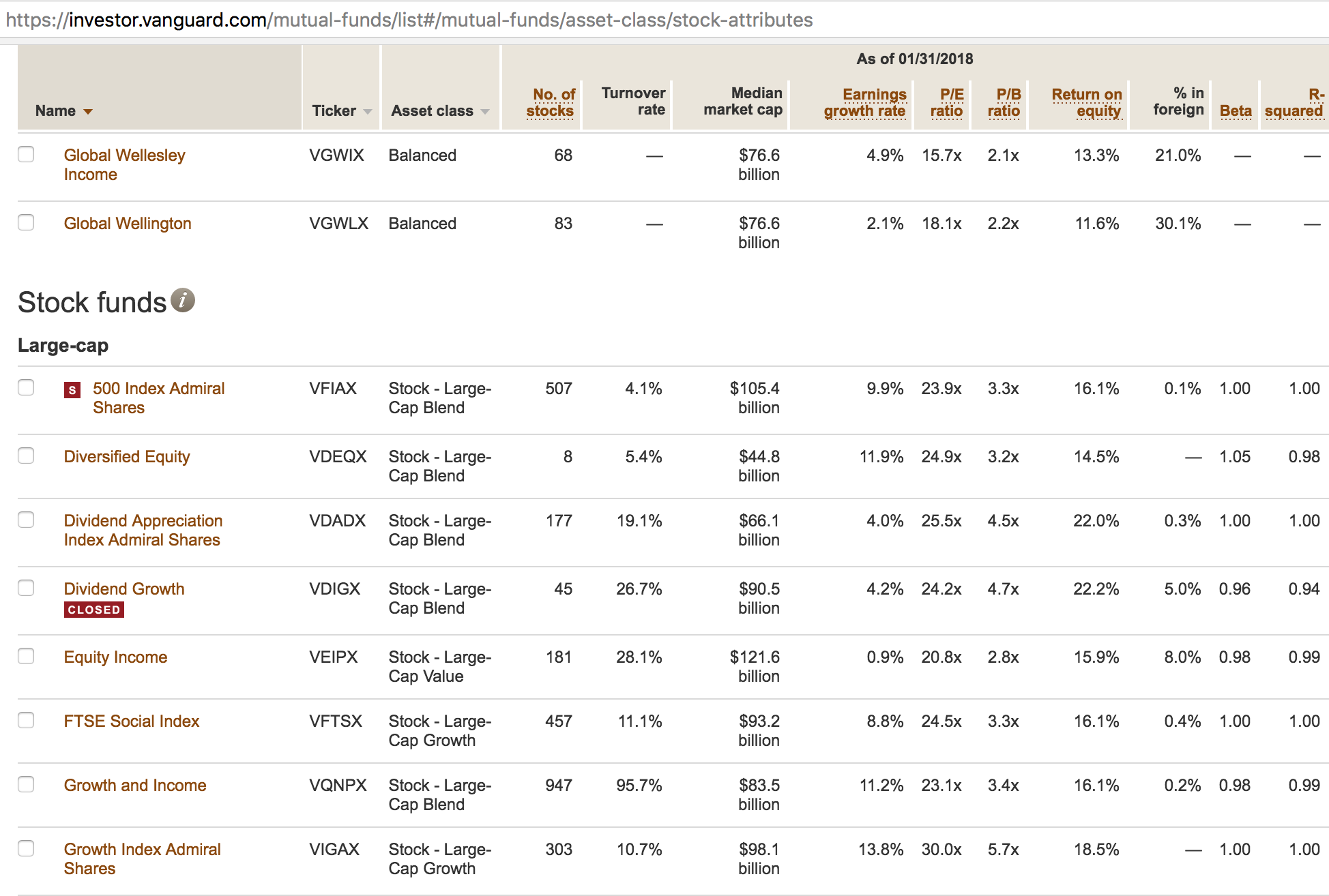This screenshot has width=1329, height=896.
Task: Click the P/E ratio header link
Action: tap(947, 102)
